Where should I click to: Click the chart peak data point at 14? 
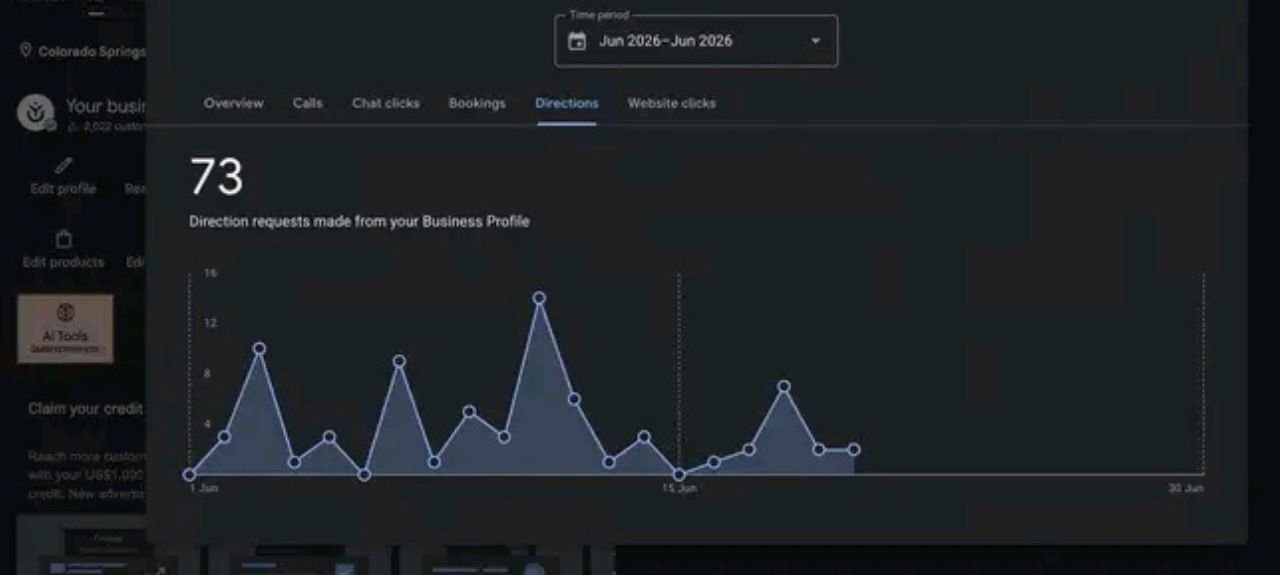539,298
